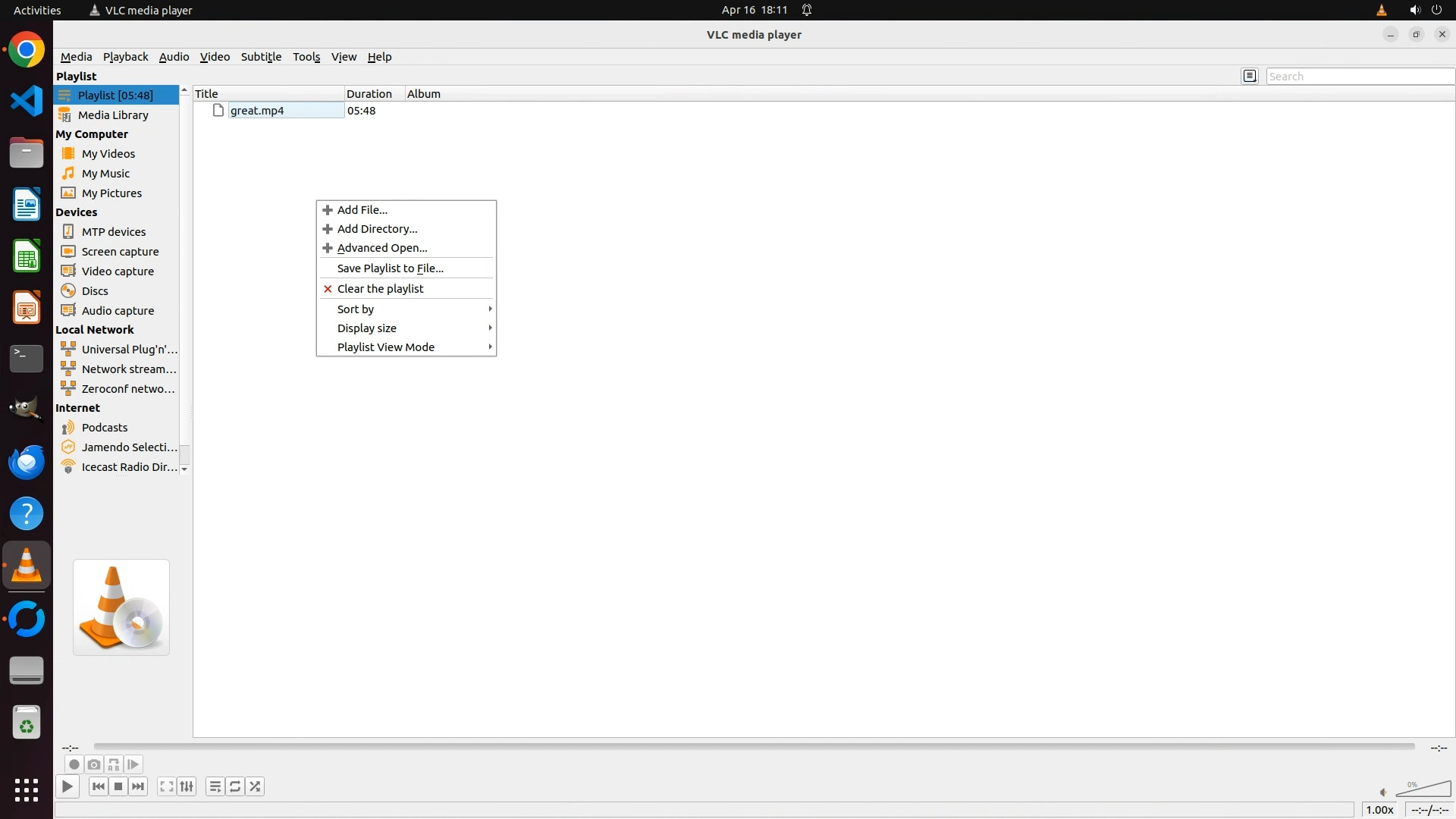This screenshot has height=819, width=1456.
Task: Open the Playback menu
Action: [125, 57]
